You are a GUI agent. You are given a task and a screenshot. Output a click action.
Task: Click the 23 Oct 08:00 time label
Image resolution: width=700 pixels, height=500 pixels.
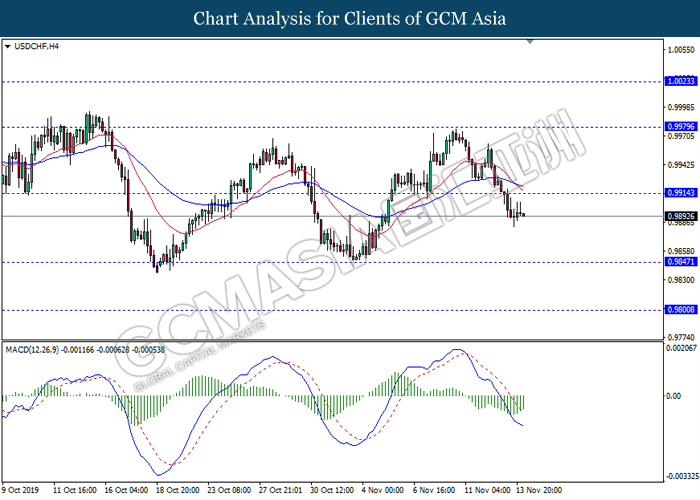[x=229, y=490]
